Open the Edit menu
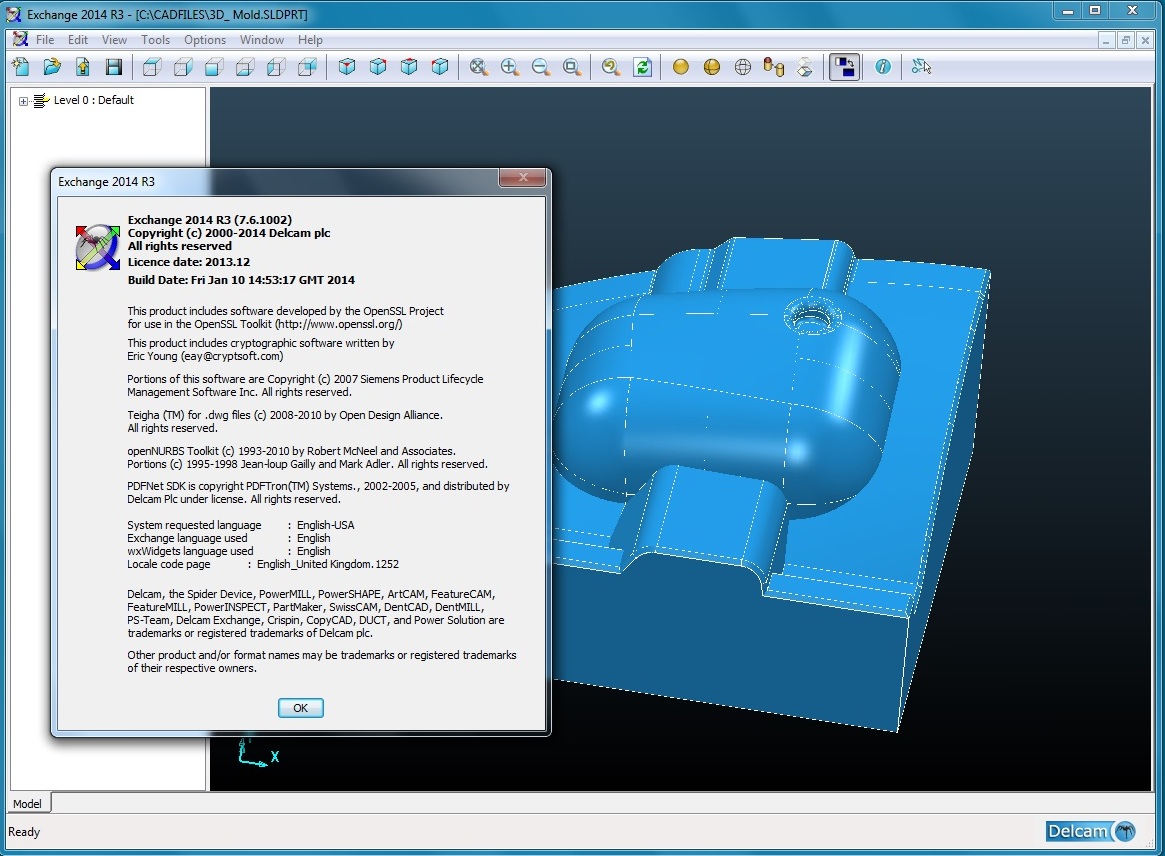The height and width of the screenshot is (856, 1165). 77,39
